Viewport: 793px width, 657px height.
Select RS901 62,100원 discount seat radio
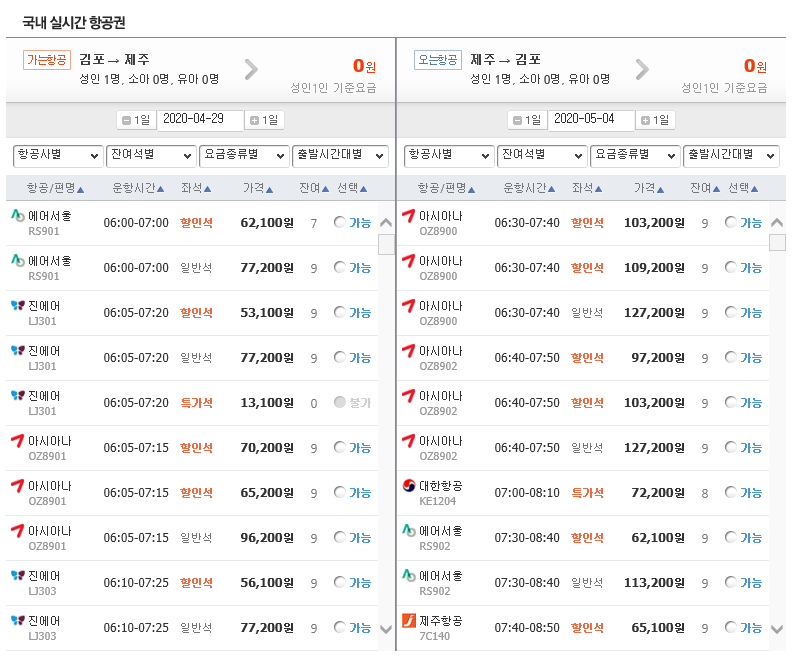pos(340,222)
